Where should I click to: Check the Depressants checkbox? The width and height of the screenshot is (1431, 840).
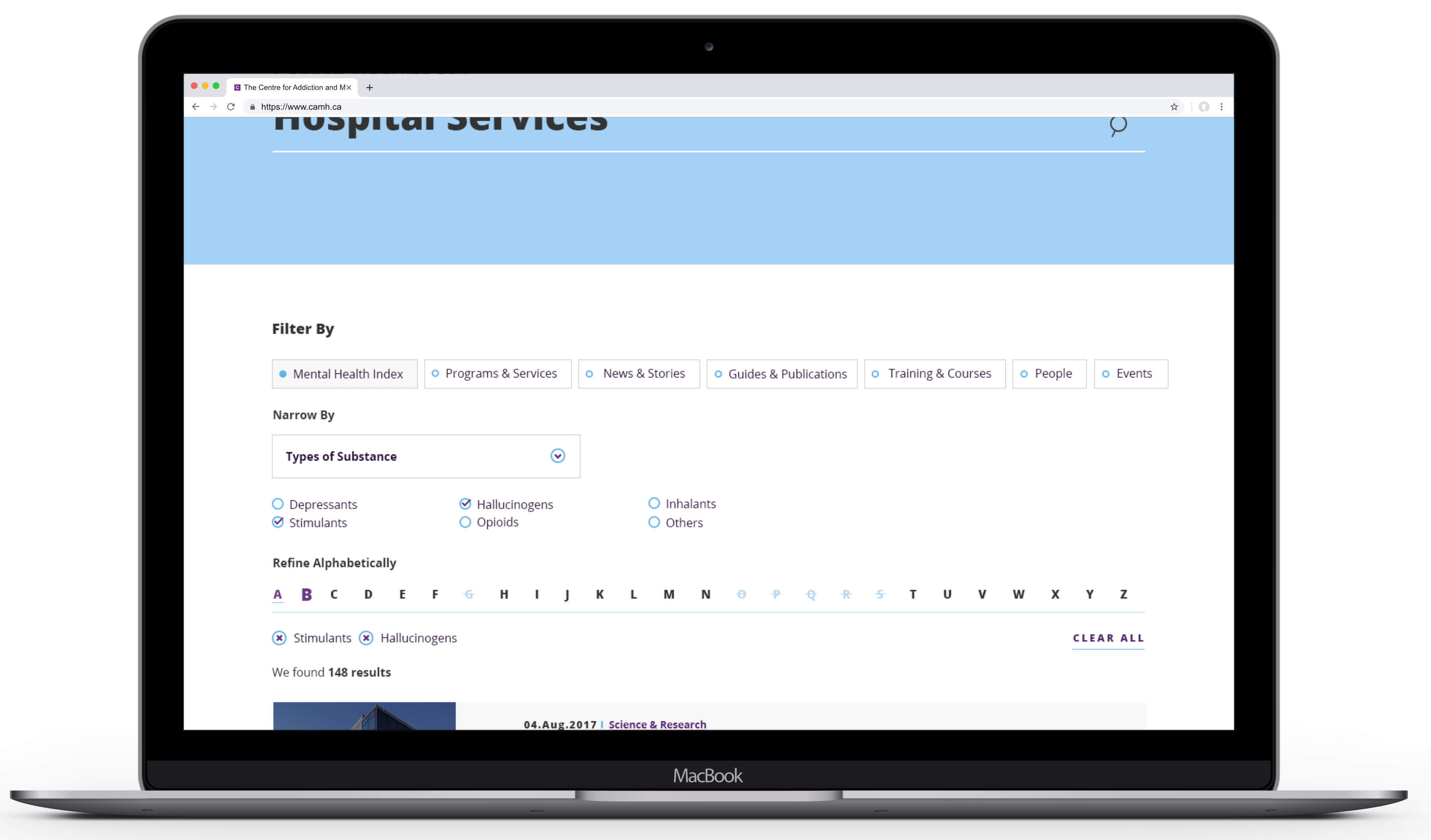pyautogui.click(x=278, y=504)
